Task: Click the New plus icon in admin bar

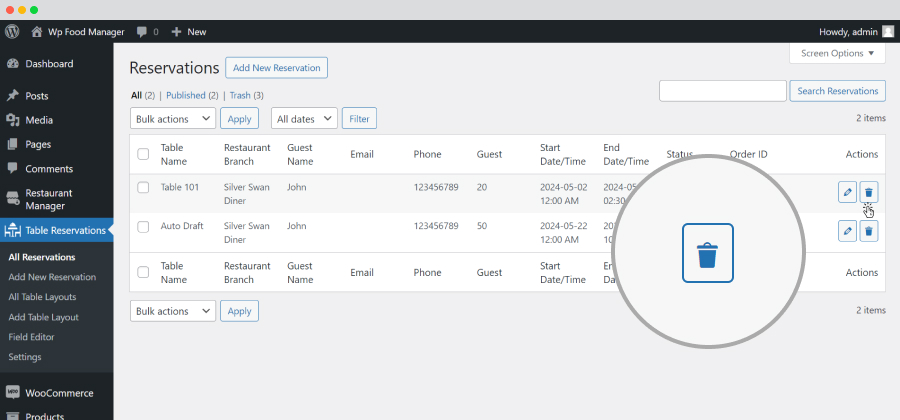Action: pyautogui.click(x=176, y=32)
